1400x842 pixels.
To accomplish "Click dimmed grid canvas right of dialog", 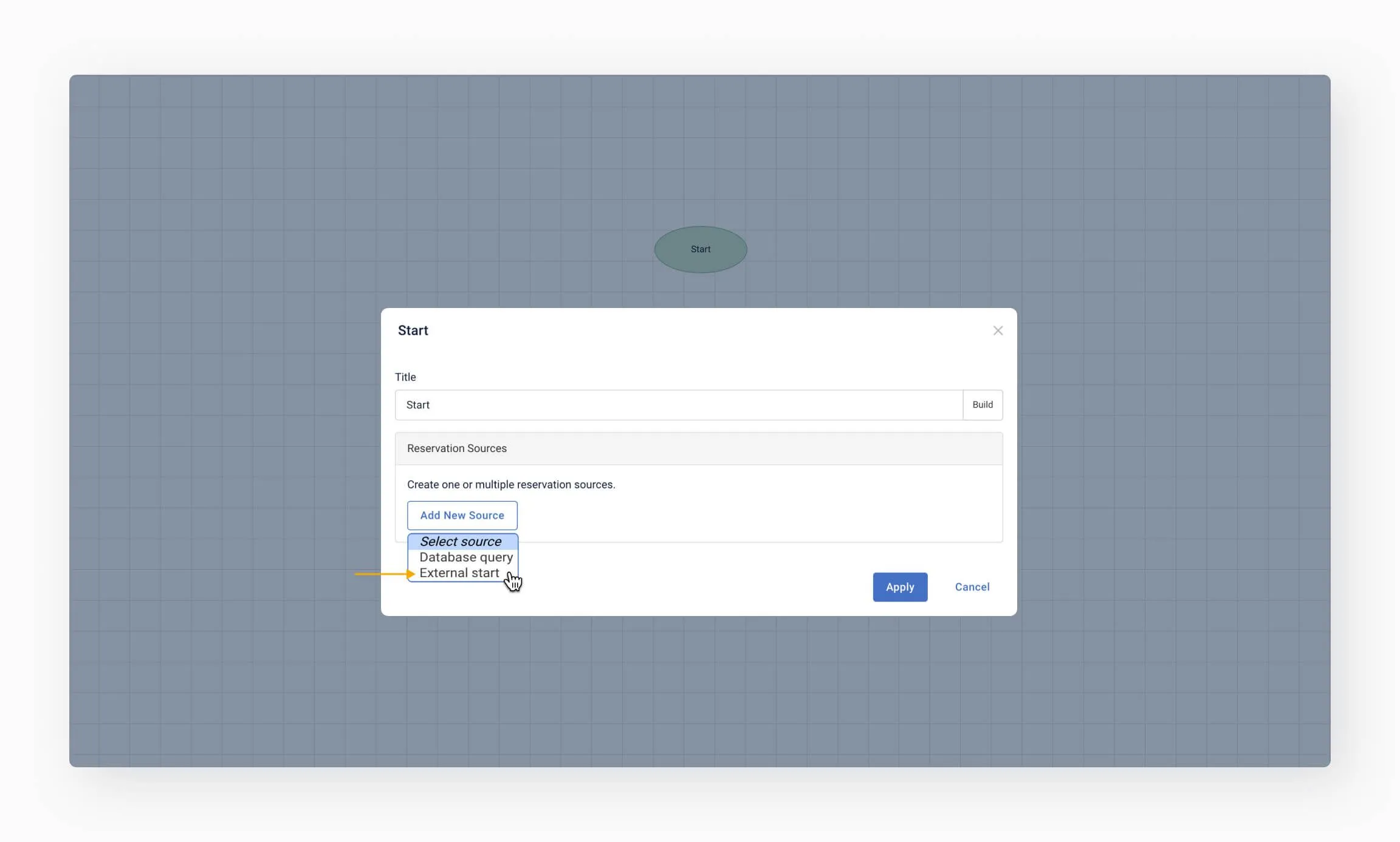I will point(1173,425).
